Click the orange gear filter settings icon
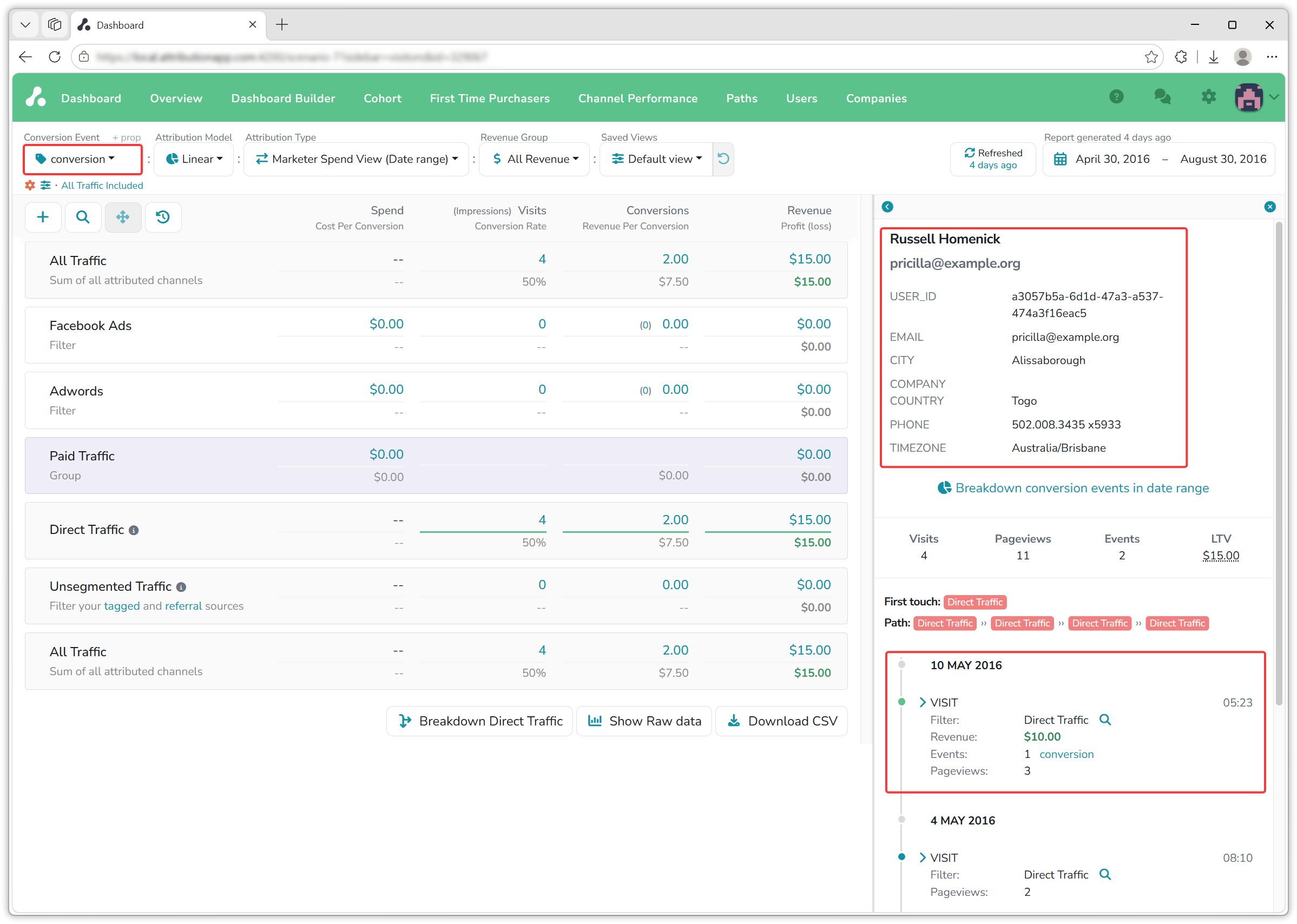Image resolution: width=1297 pixels, height=924 pixels. coord(30,186)
